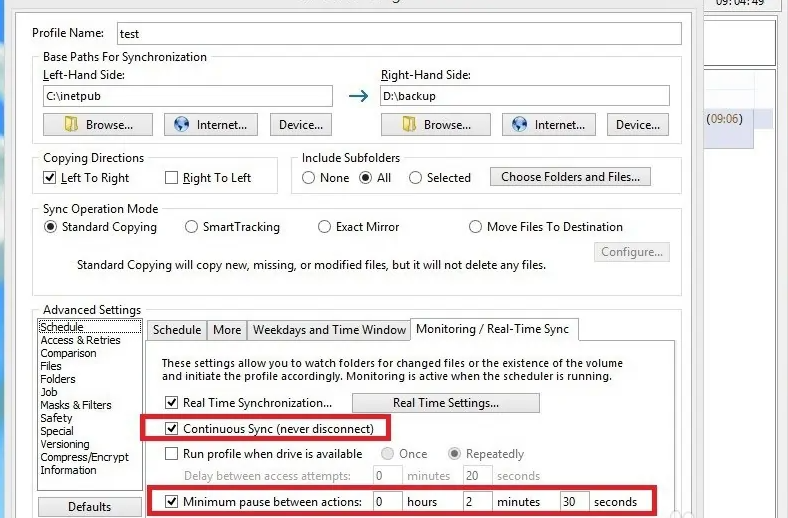Click Right-Hand Side path field
Screen dimensions: 788x518
click(x=525, y=95)
